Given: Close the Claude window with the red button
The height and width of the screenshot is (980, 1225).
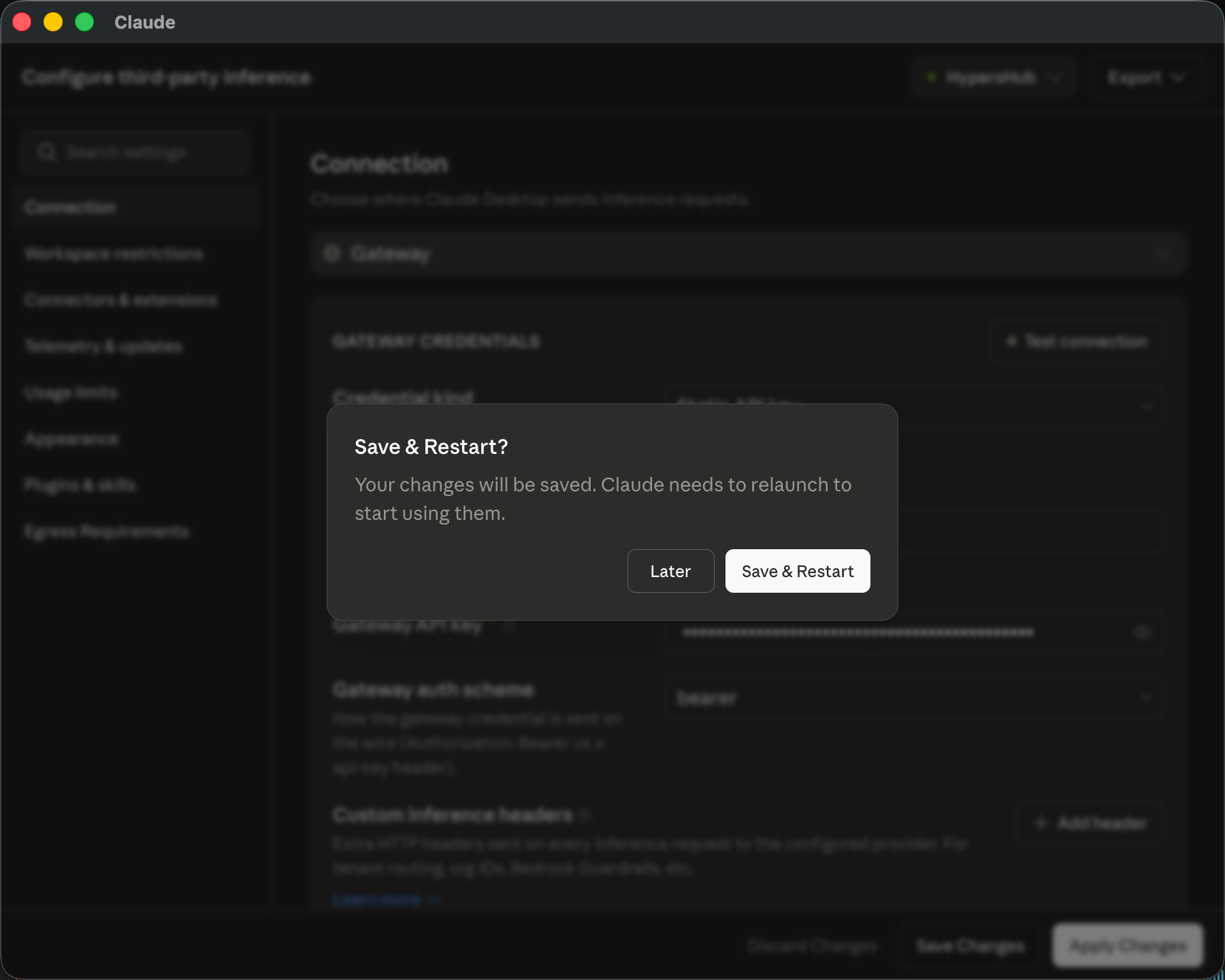Looking at the screenshot, I should 22,22.
